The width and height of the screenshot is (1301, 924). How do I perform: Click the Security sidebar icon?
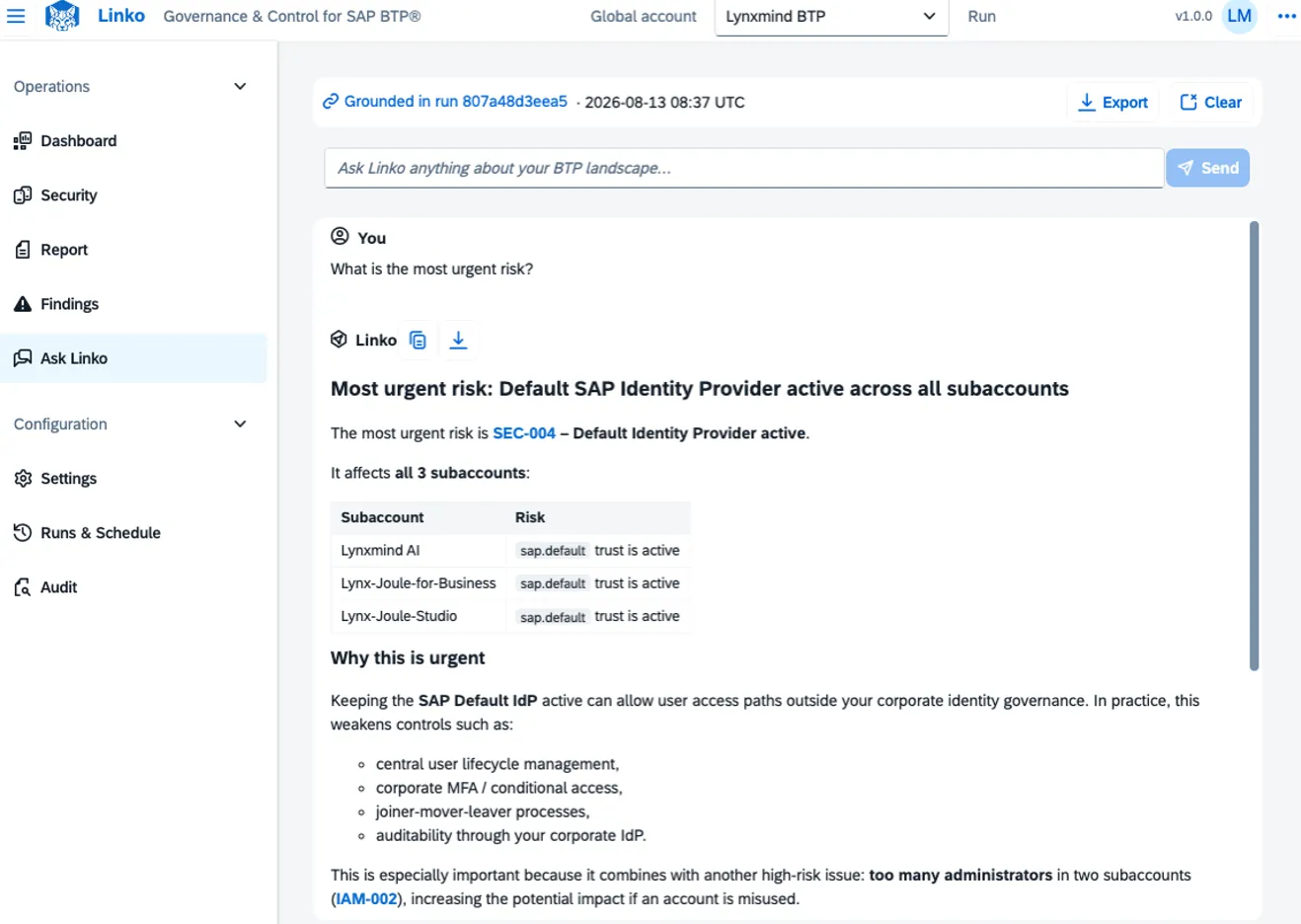(22, 195)
